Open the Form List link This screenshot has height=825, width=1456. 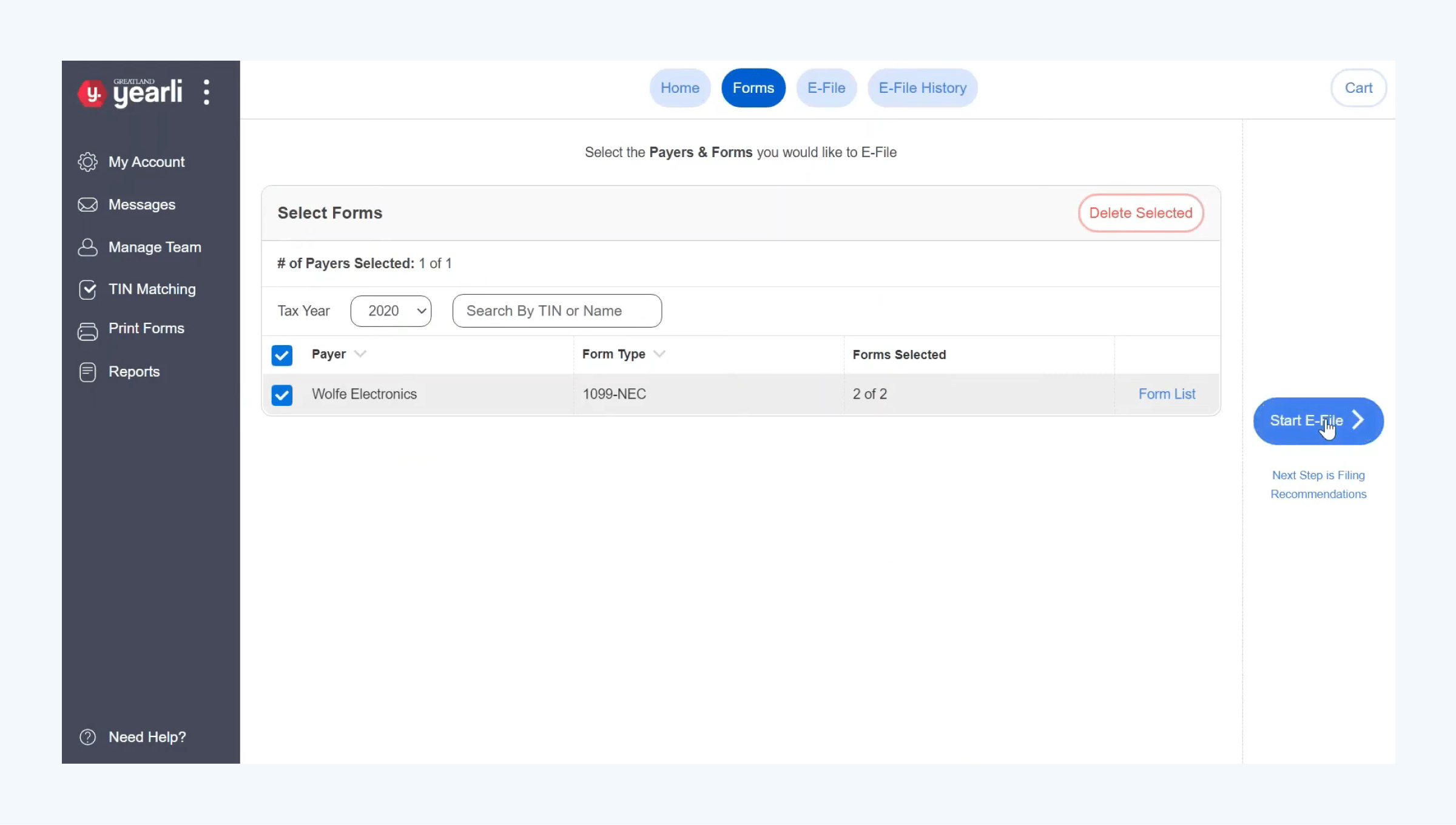[1166, 394]
